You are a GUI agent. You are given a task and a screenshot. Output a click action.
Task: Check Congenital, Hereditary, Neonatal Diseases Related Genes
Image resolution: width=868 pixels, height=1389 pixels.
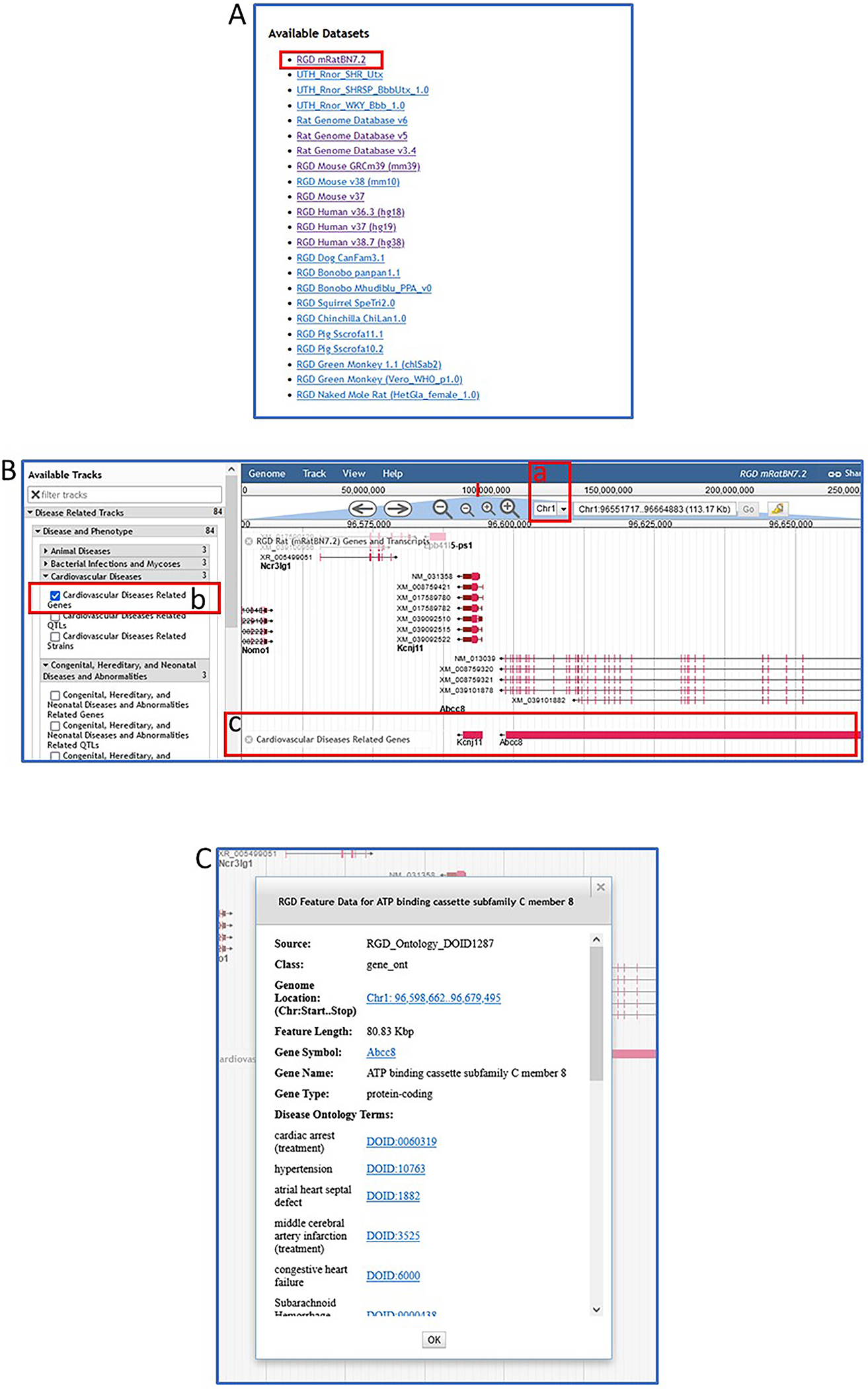point(56,695)
